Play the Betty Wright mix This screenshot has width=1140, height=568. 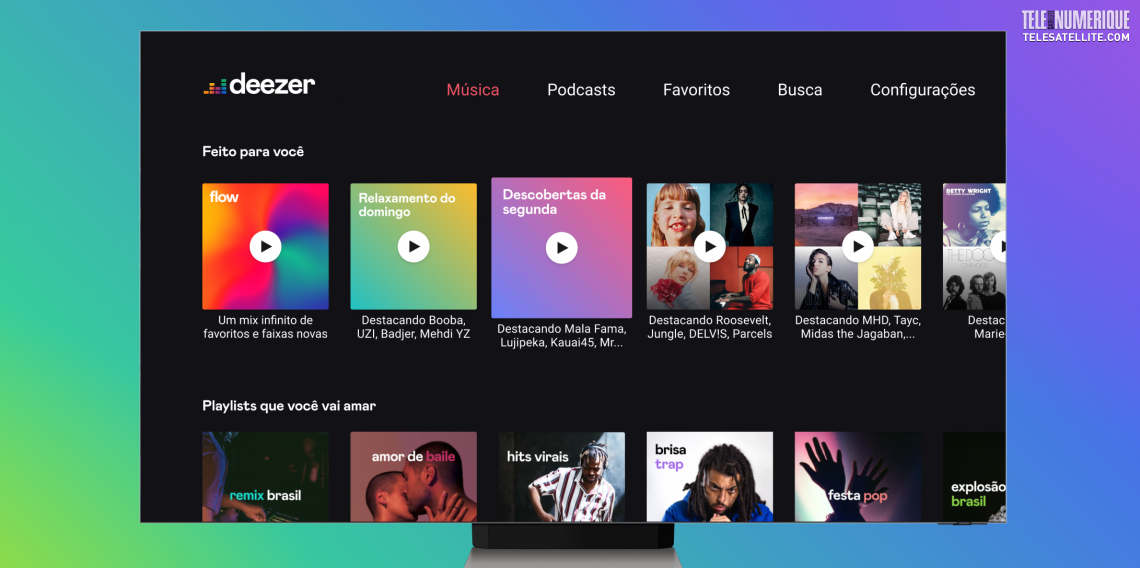click(998, 247)
